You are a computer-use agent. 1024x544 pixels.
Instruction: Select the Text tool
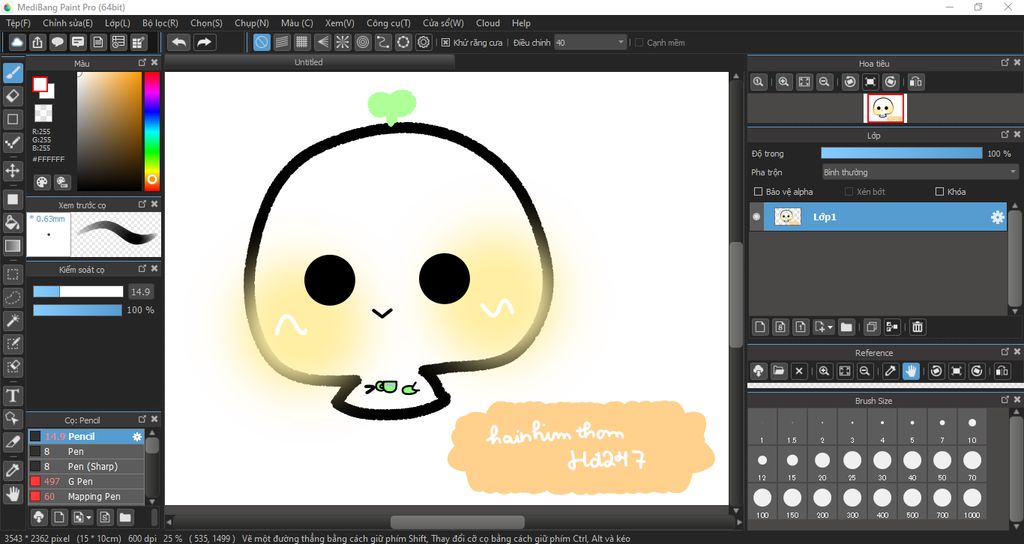(12, 396)
